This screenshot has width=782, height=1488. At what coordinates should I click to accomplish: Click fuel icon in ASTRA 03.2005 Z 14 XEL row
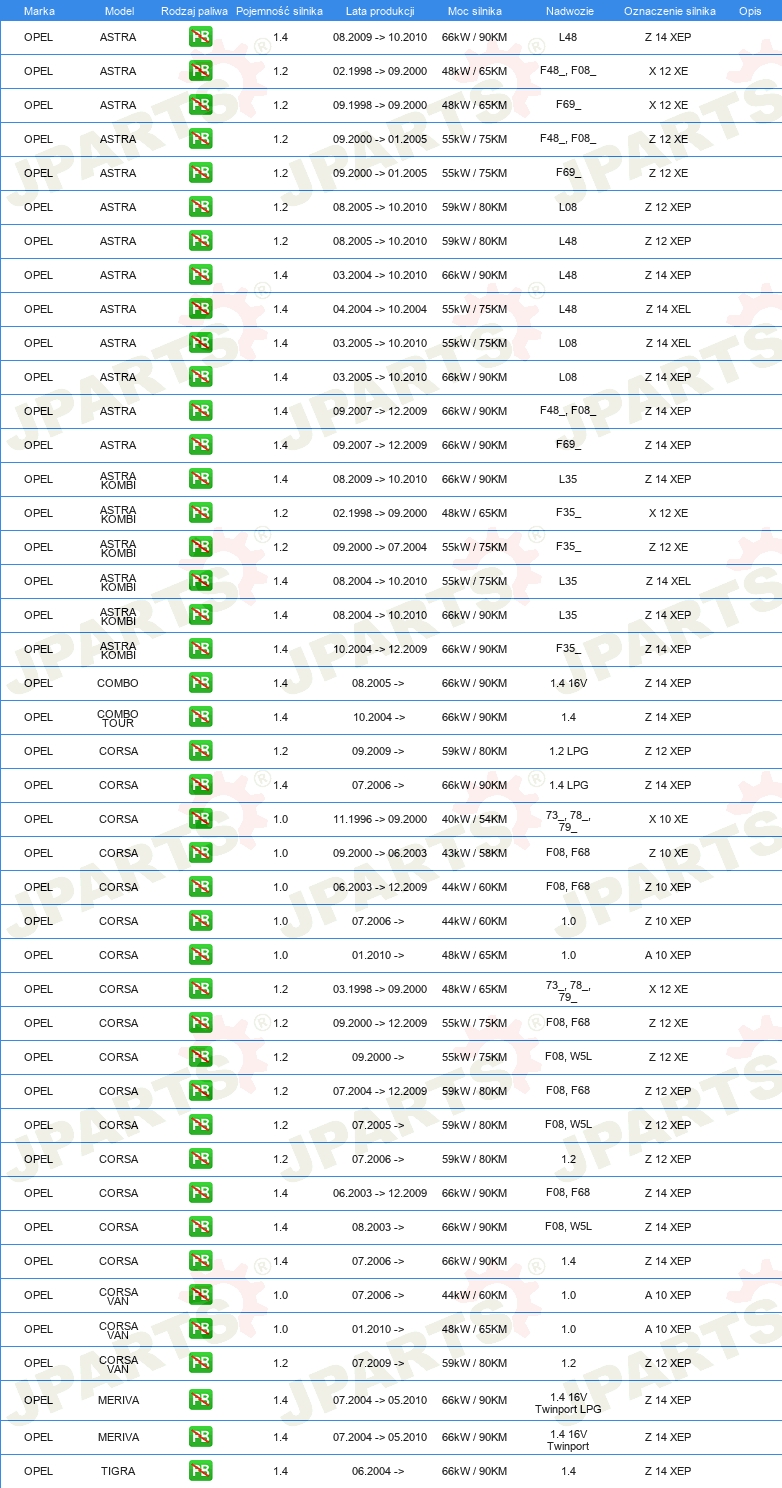point(200,343)
